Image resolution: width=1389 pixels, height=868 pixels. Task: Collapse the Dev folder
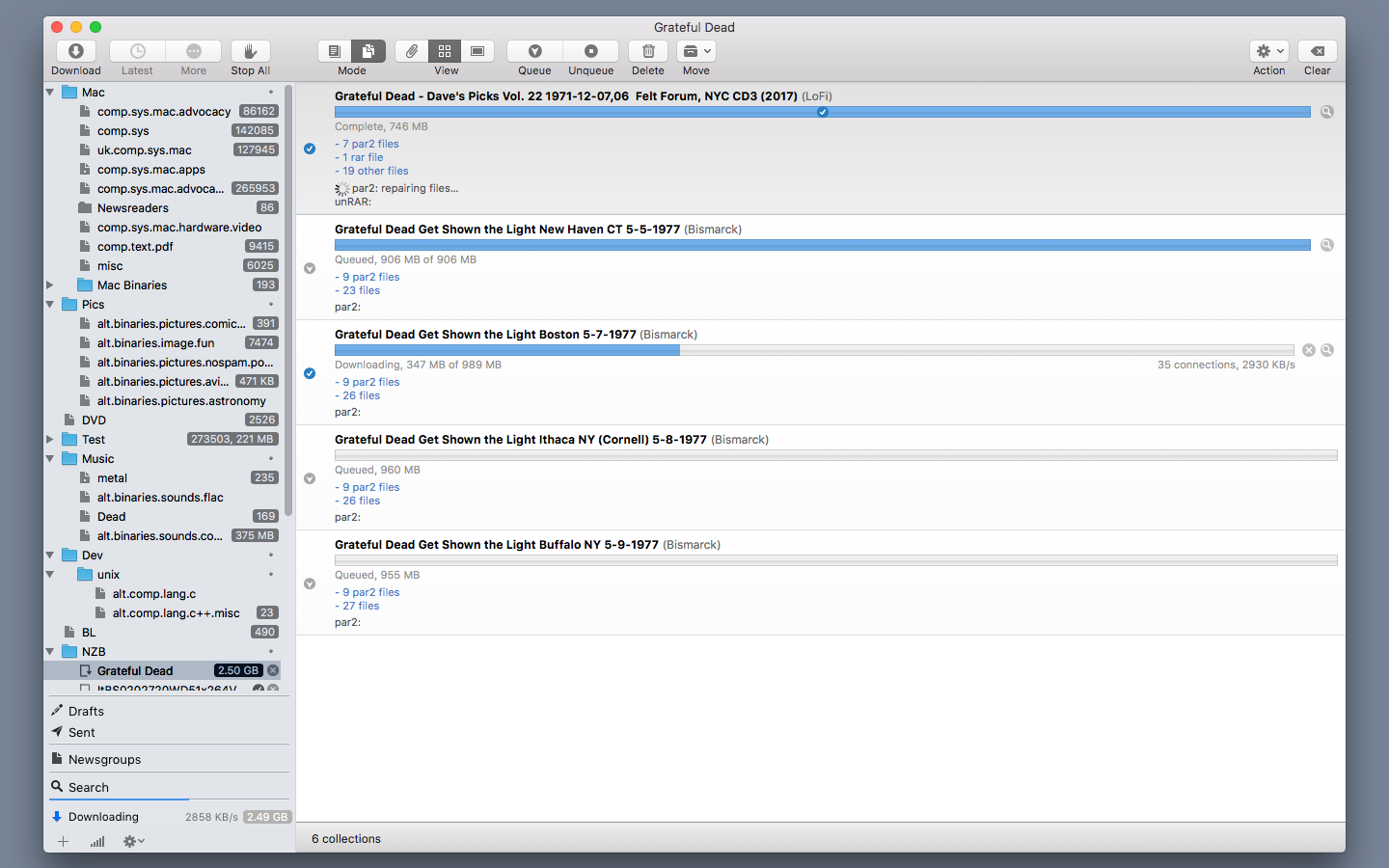point(50,556)
